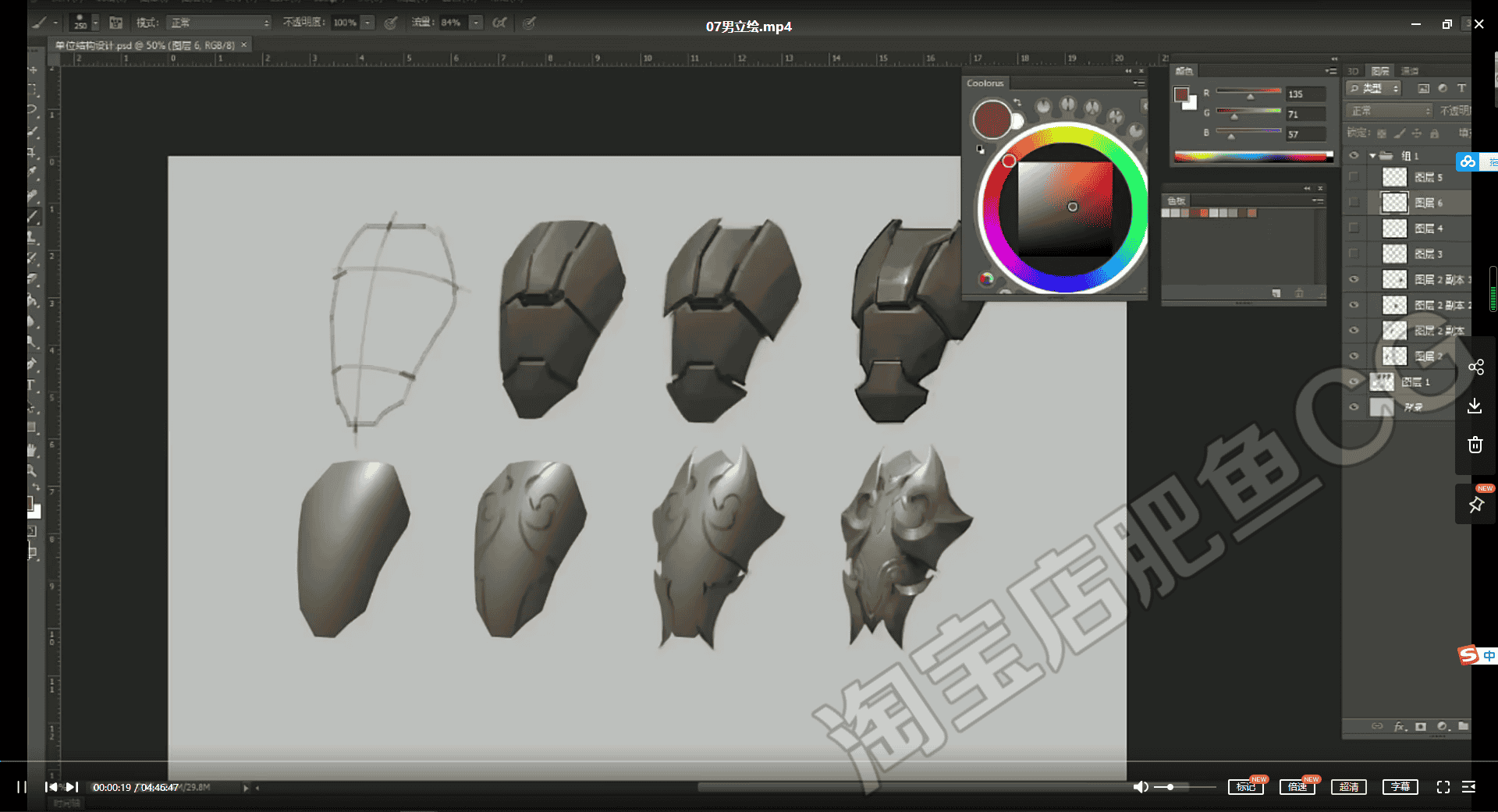Lock transparent pixels icon

[1382, 133]
